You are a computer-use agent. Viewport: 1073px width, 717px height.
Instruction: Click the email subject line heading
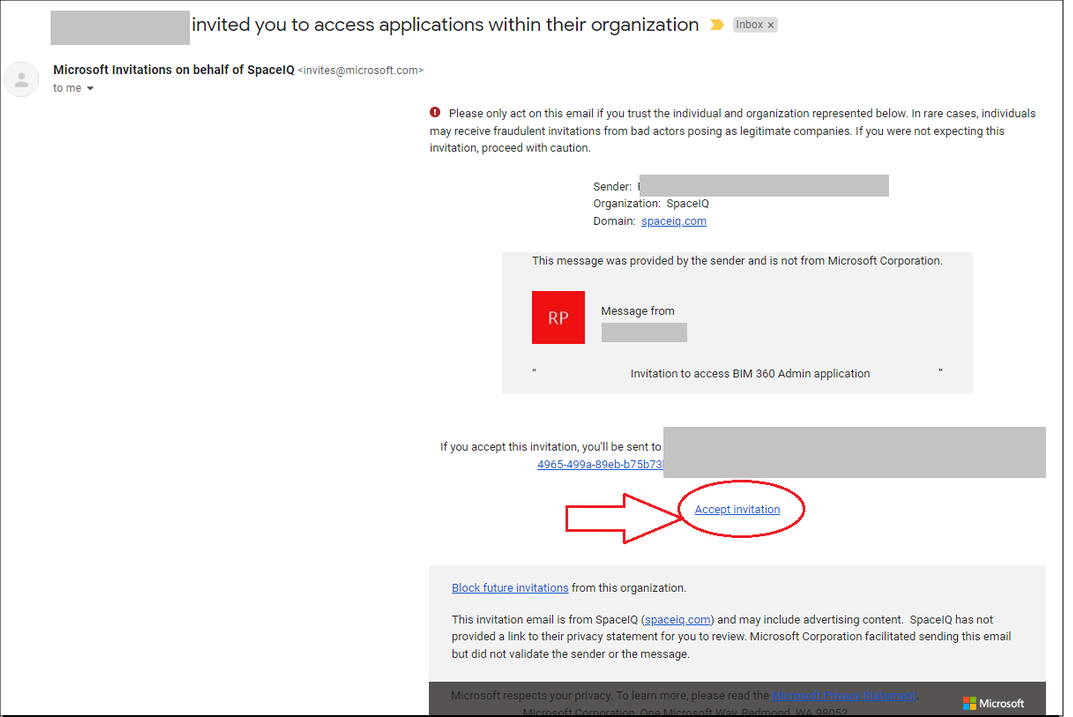[445, 25]
